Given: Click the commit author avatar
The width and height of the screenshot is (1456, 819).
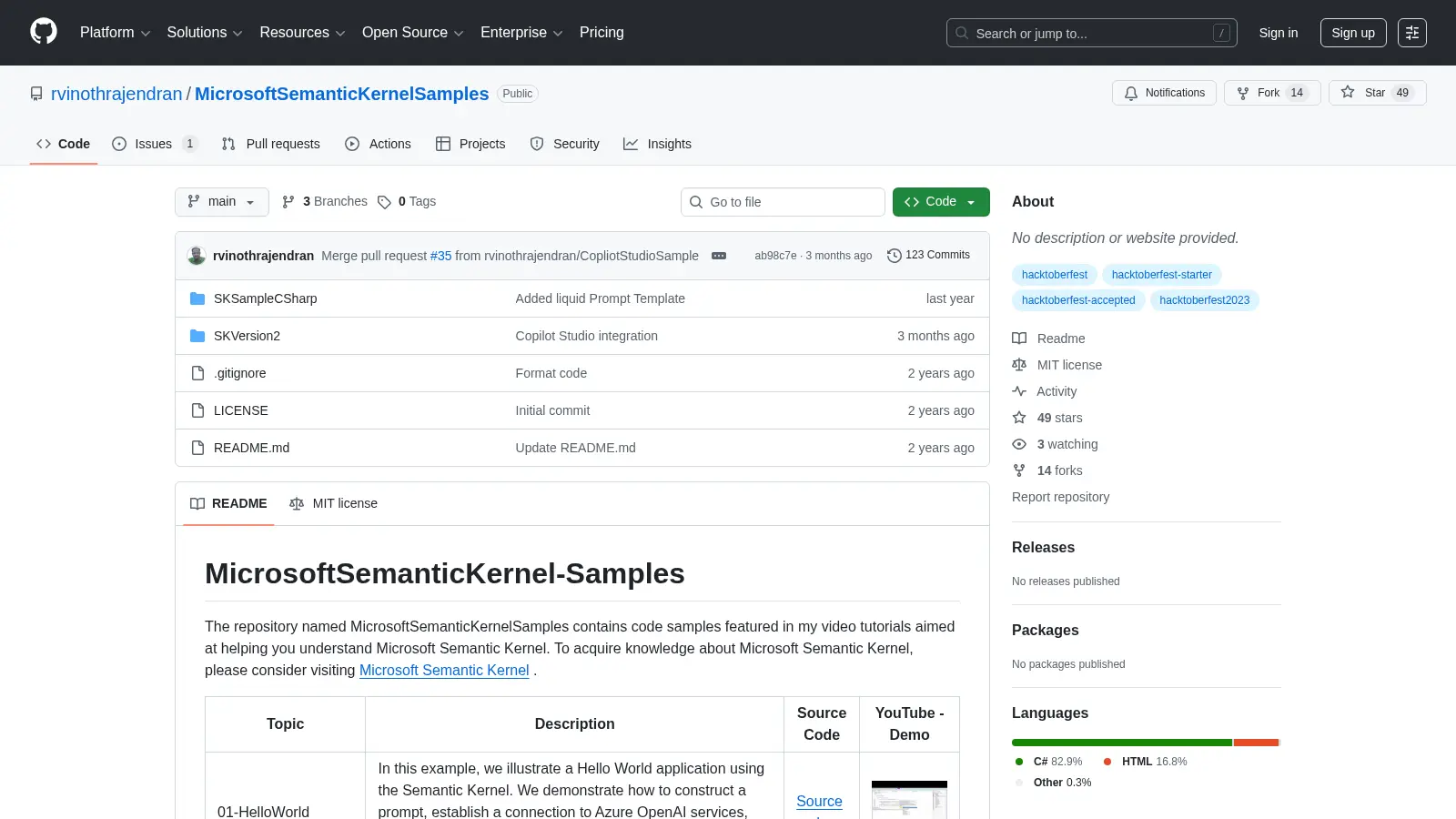Looking at the screenshot, I should pos(197,256).
